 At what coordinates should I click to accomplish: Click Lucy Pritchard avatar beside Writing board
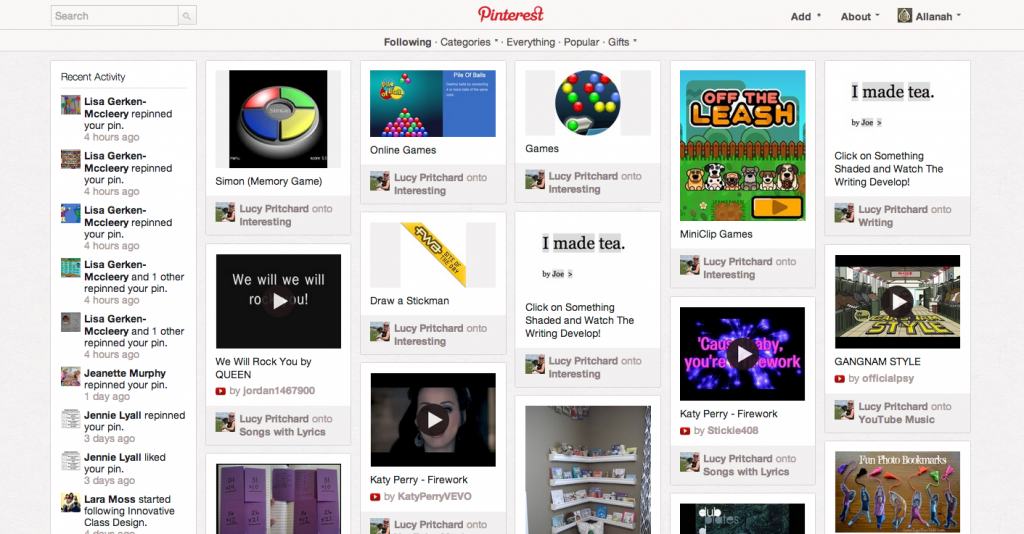pos(844,213)
